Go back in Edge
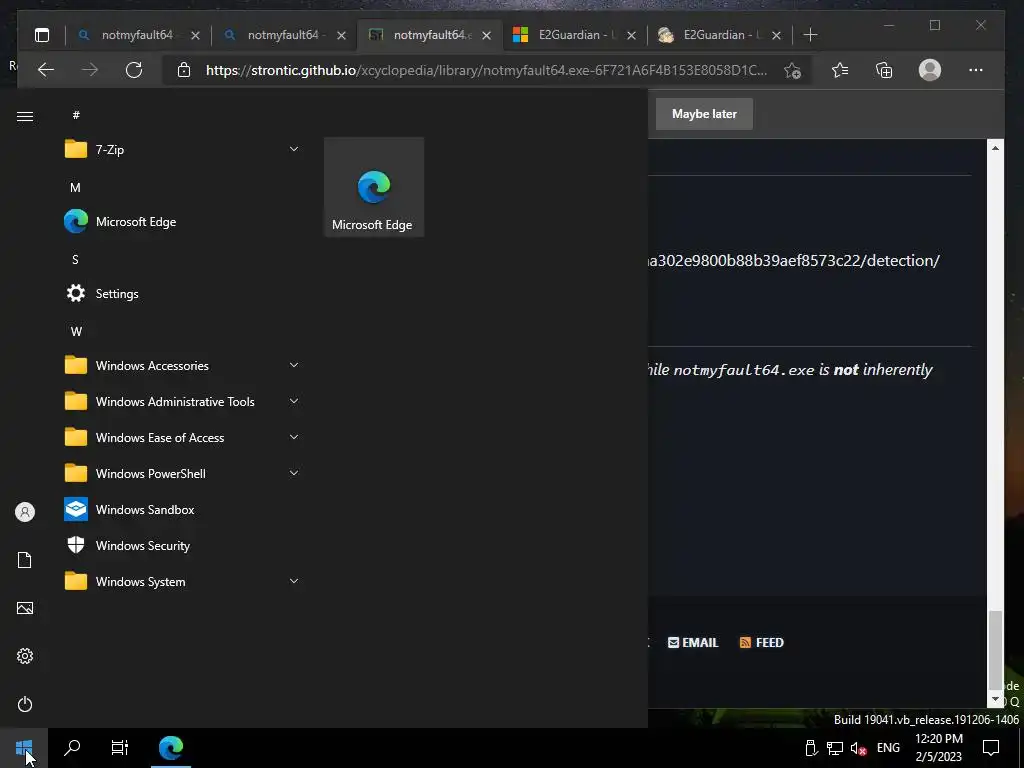1024x768 pixels. pyautogui.click(x=46, y=70)
